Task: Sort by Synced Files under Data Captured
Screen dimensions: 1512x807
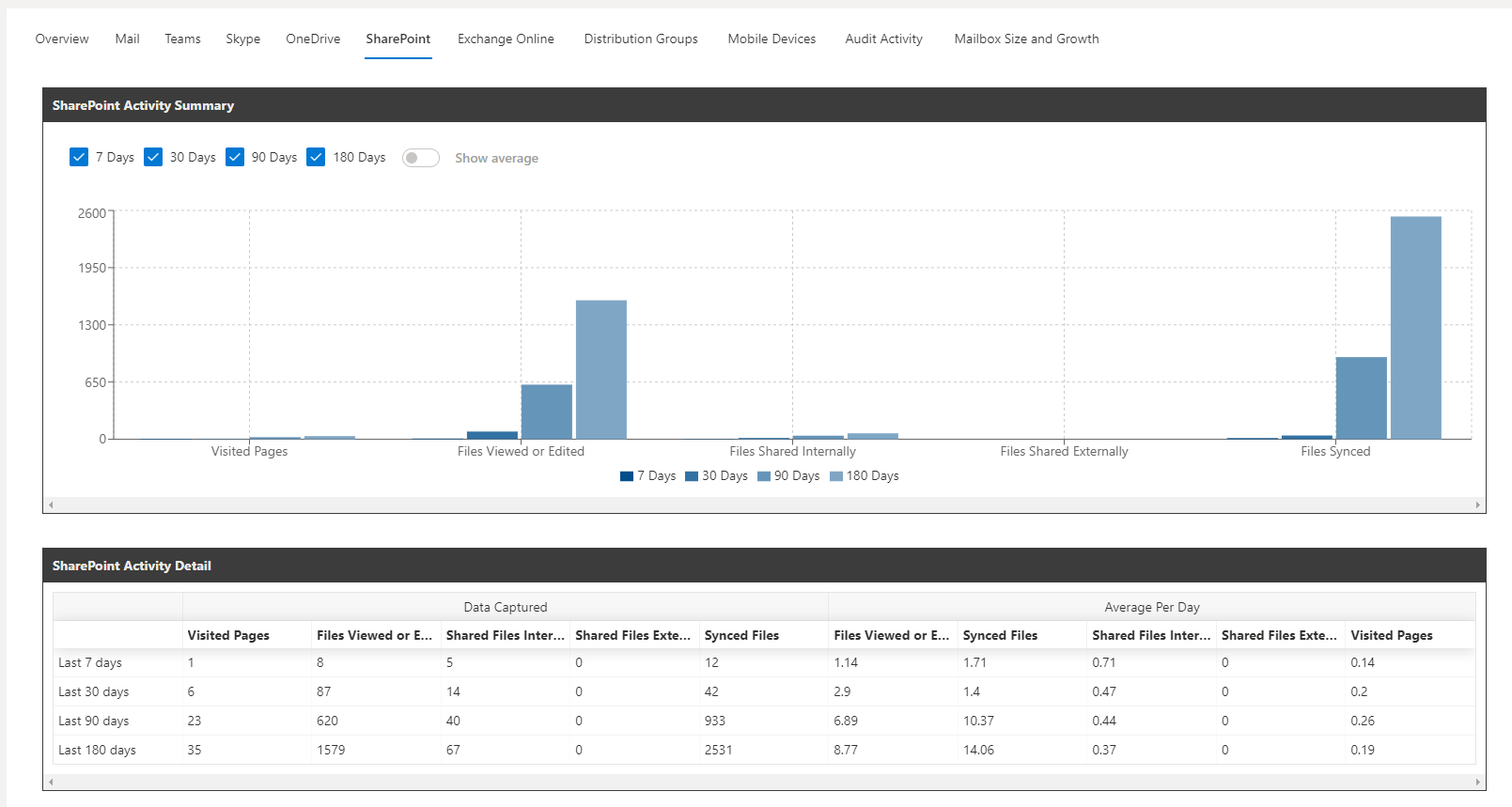Action: point(741,635)
